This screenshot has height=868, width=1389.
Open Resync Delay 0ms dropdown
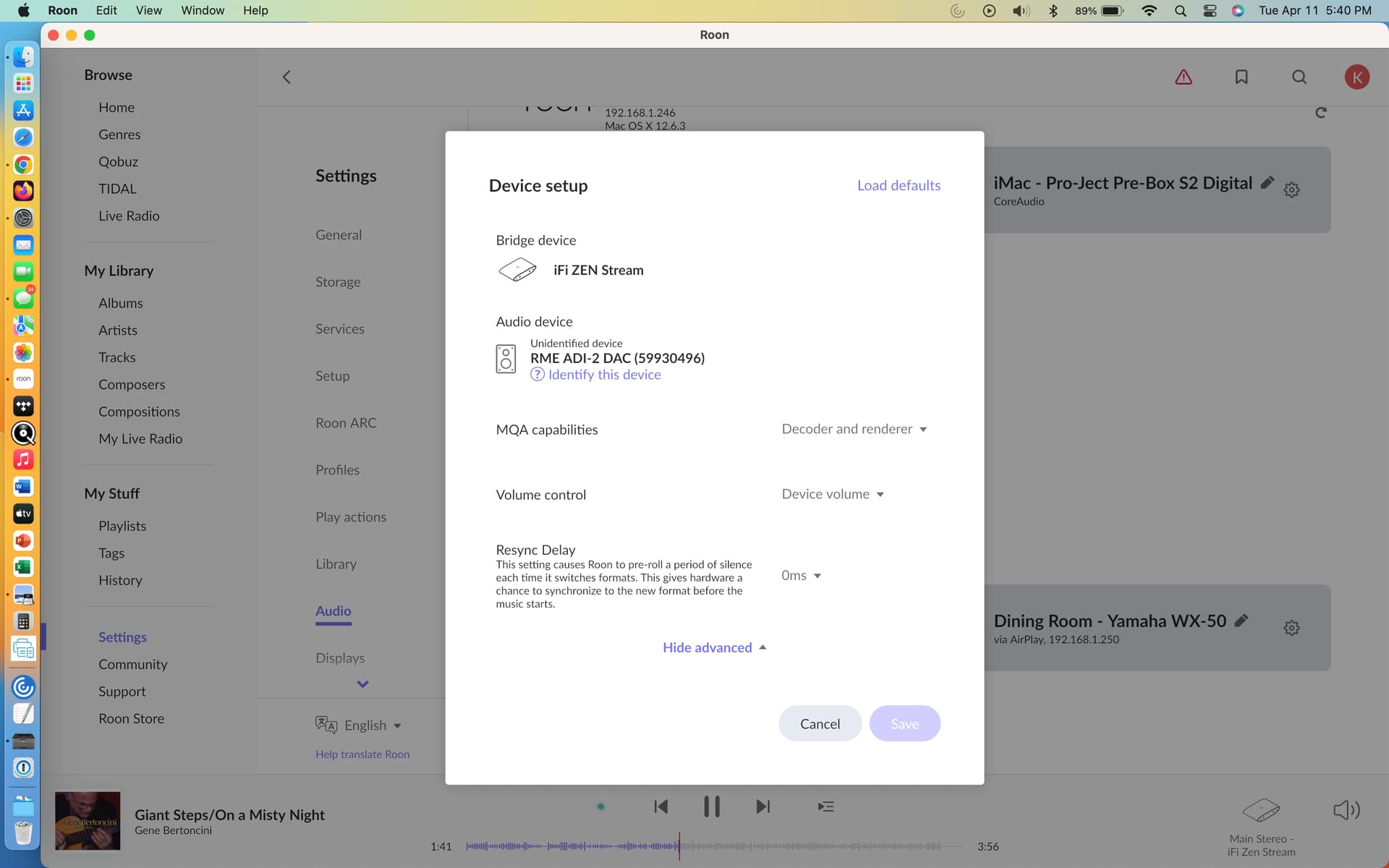(x=801, y=576)
